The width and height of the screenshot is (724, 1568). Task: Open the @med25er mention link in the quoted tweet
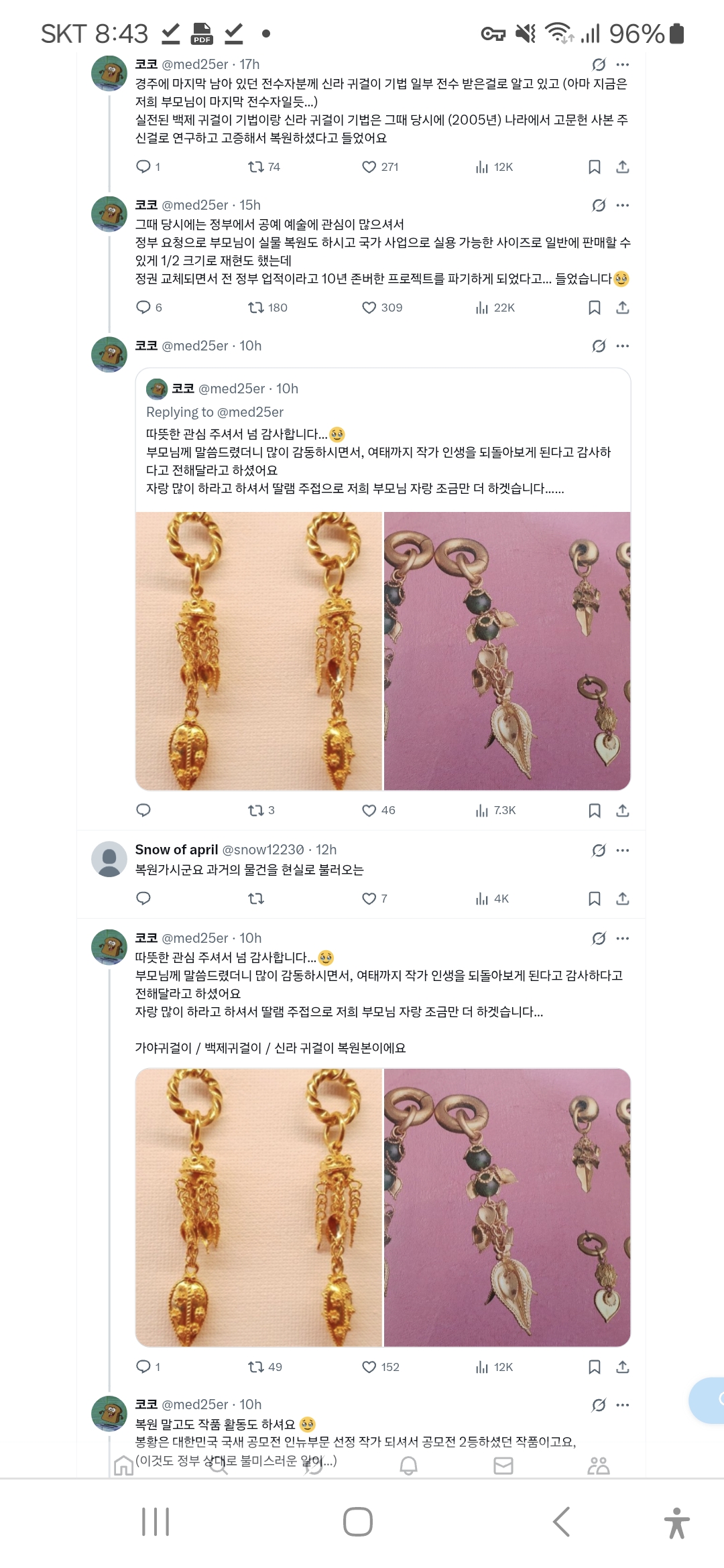250,412
